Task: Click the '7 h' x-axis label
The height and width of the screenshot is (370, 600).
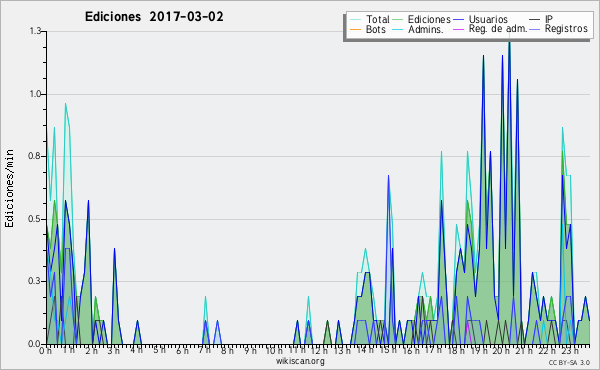Action: pyautogui.click(x=204, y=350)
